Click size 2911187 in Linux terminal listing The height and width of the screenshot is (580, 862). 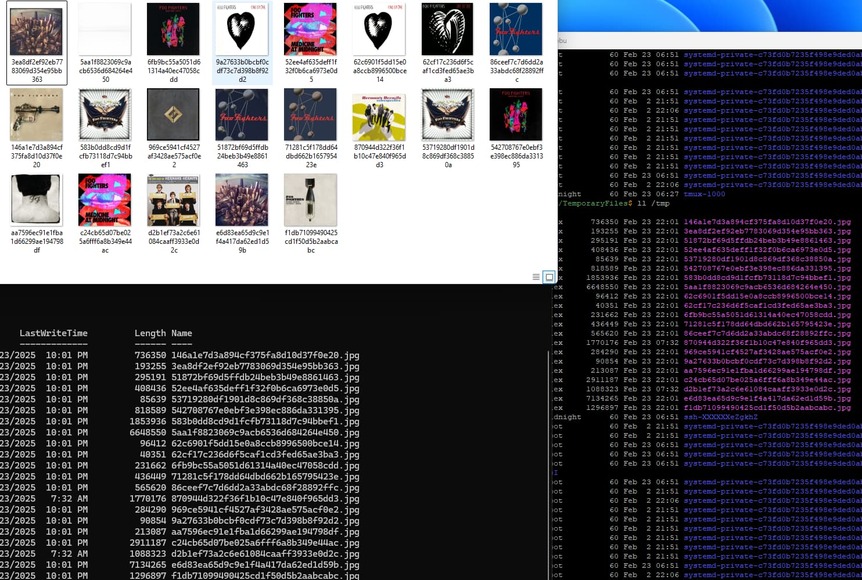coord(602,380)
